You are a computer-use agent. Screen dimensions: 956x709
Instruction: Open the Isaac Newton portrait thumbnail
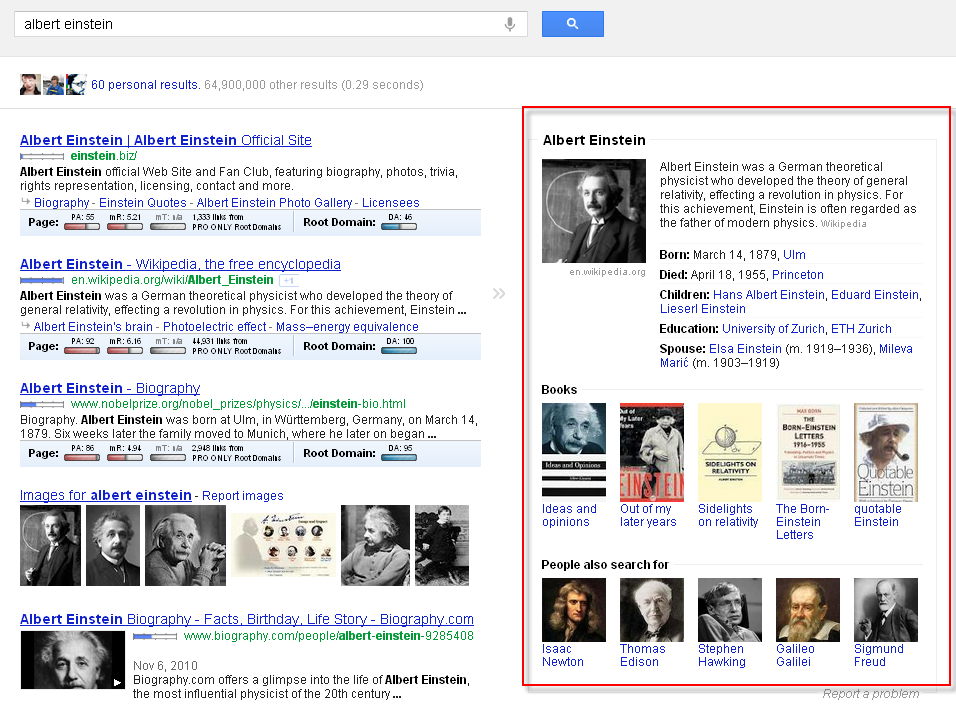pyautogui.click(x=573, y=609)
